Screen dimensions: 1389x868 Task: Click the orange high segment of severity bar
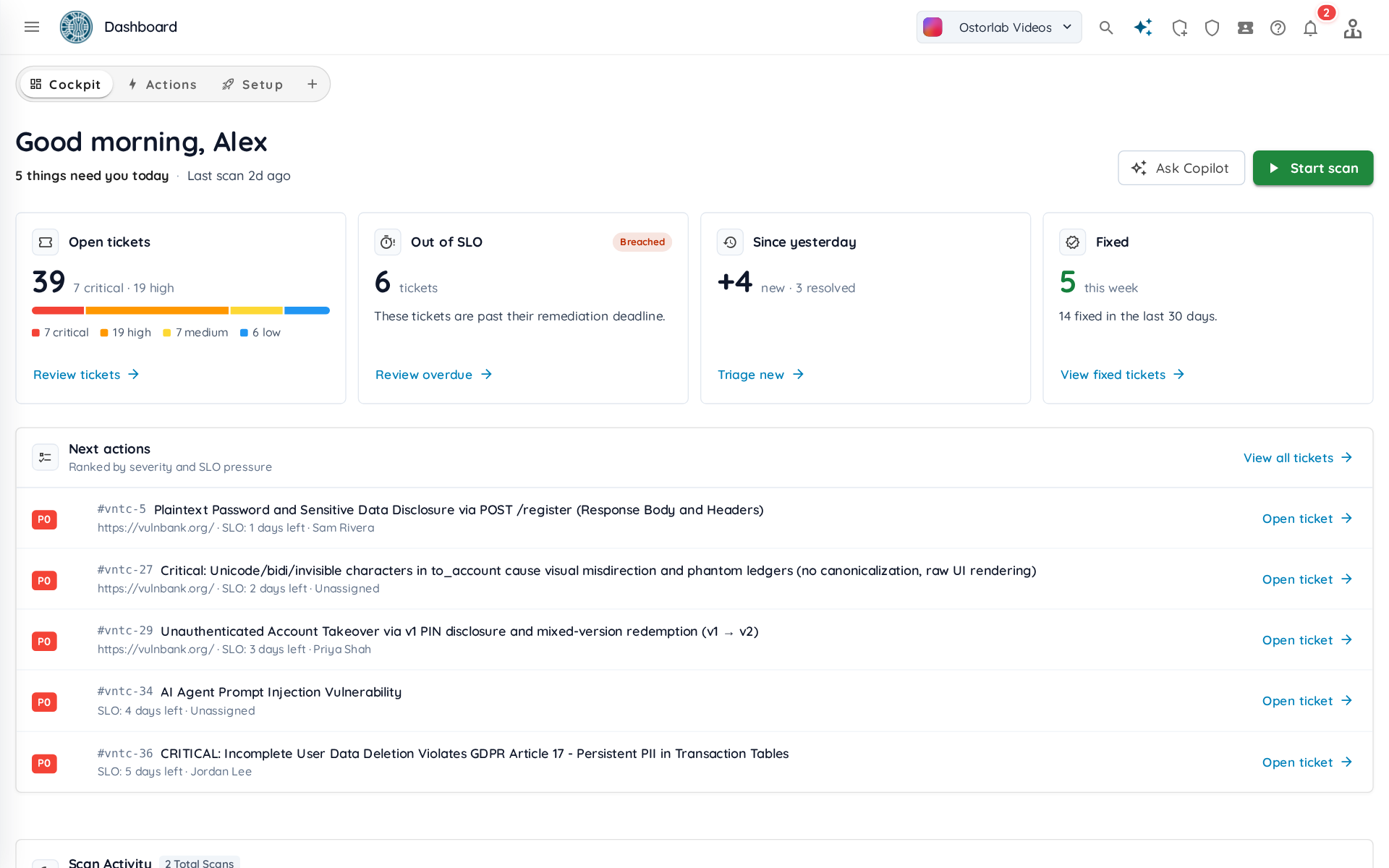click(x=157, y=310)
